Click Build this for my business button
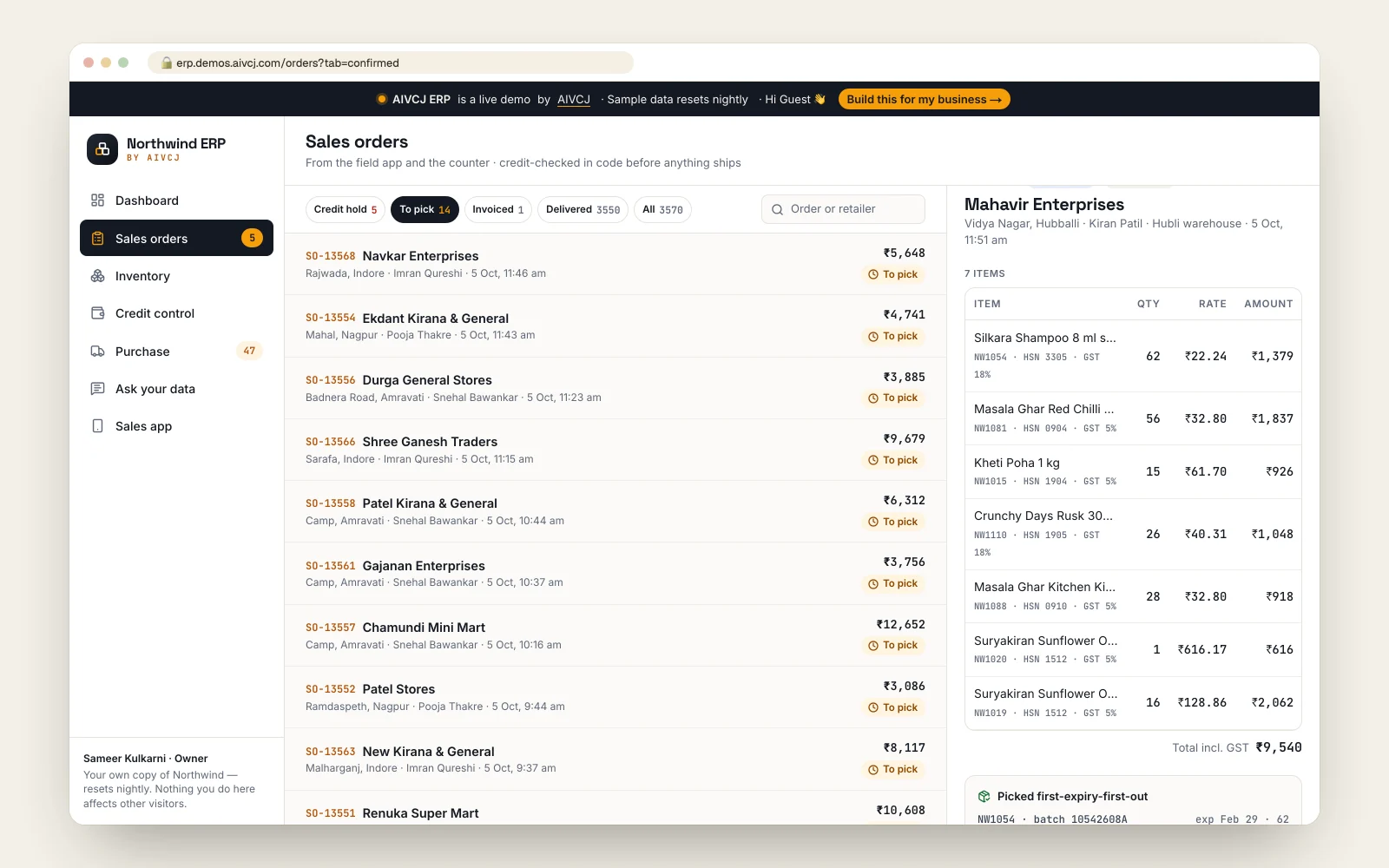The width and height of the screenshot is (1389, 868). pyautogui.click(x=924, y=99)
